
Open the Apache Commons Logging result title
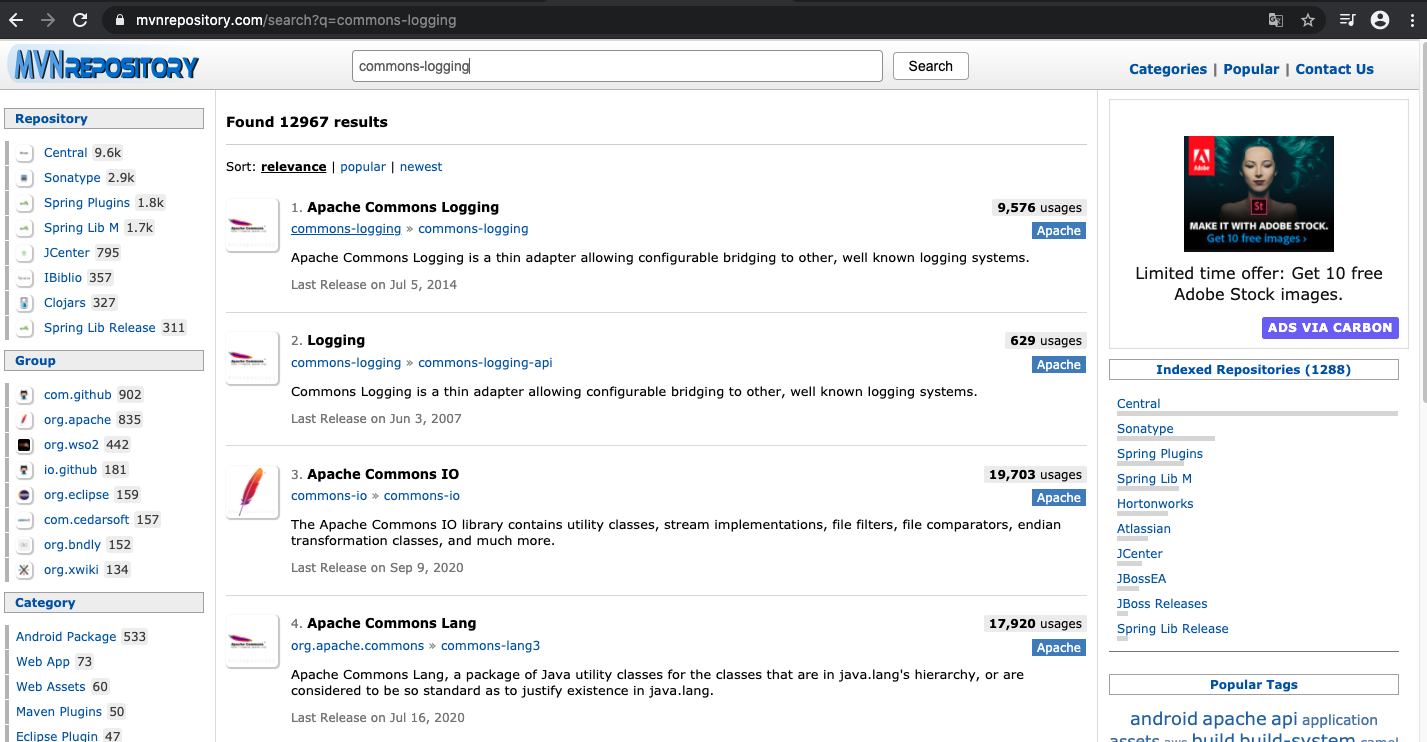(403, 207)
